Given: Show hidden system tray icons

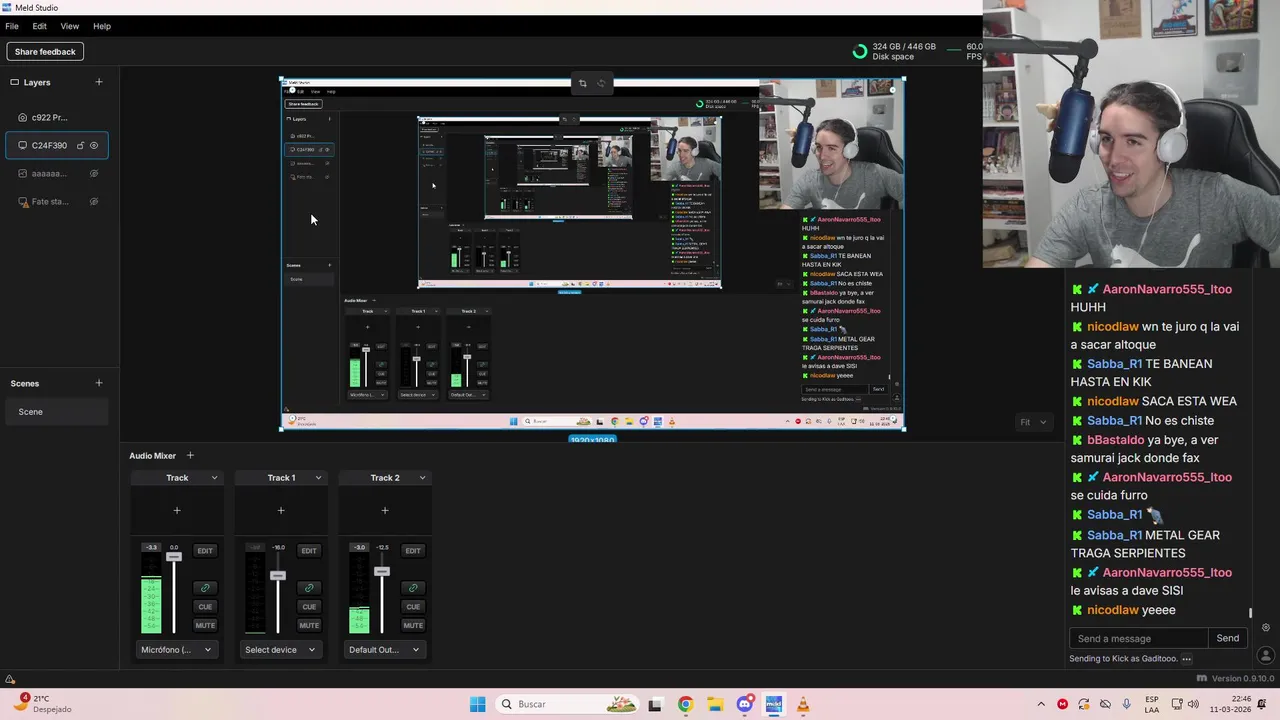Looking at the screenshot, I should (1041, 704).
